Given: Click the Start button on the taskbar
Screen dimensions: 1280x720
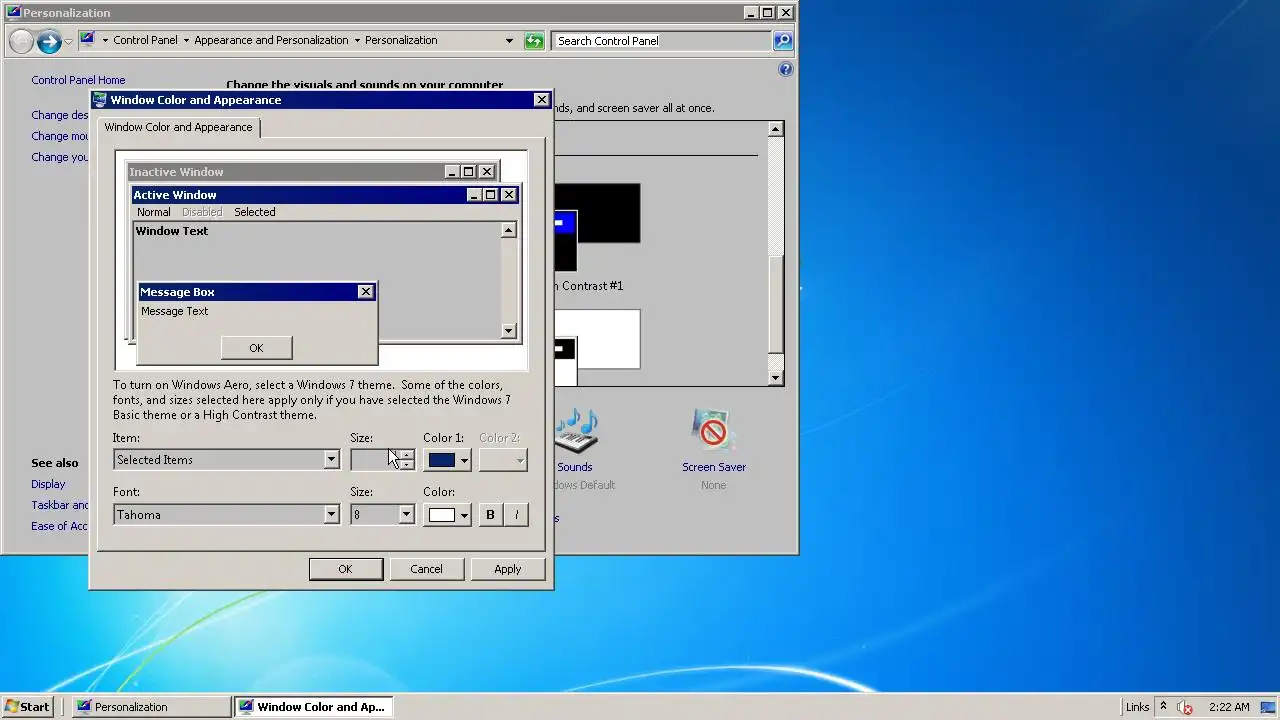Looking at the screenshot, I should tap(27, 707).
